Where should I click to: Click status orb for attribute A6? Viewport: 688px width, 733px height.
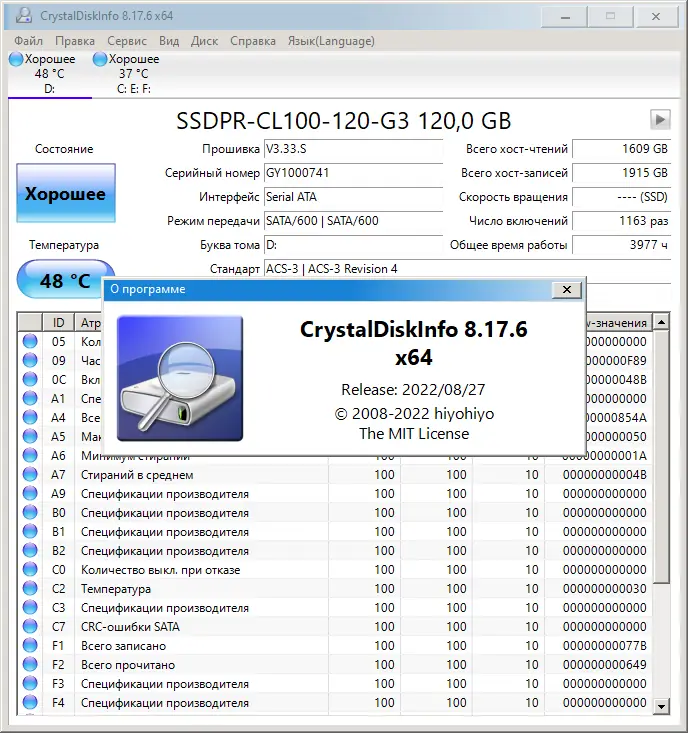click(x=30, y=455)
